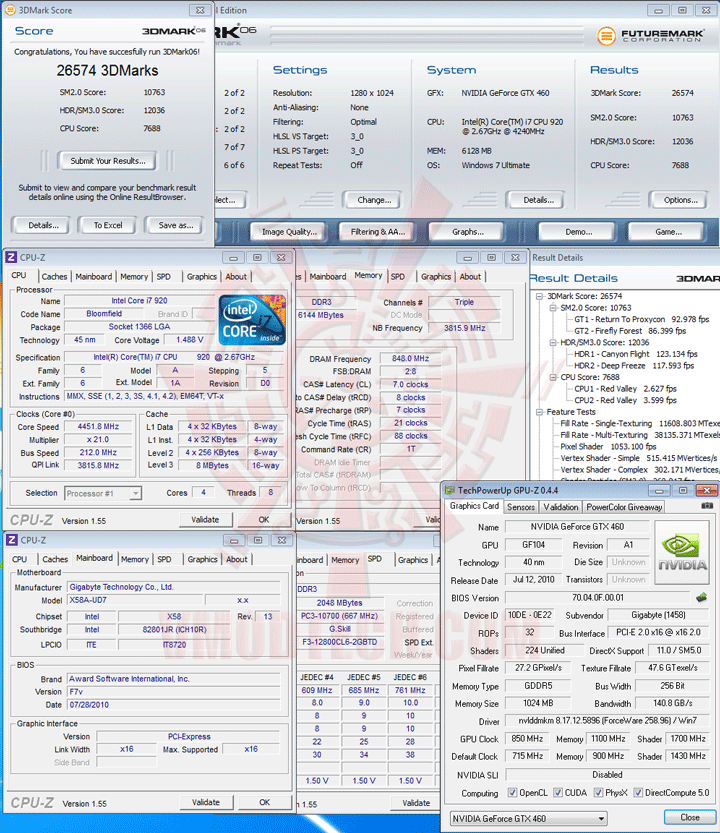This screenshot has width=720, height=833.
Task: Click the GPU-Z camera screenshot icon
Action: point(707,506)
